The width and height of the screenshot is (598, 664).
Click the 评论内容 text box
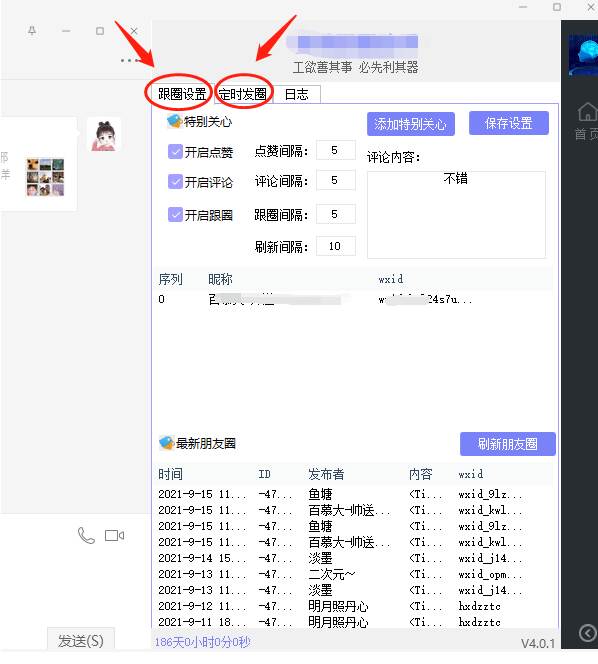coord(456,215)
